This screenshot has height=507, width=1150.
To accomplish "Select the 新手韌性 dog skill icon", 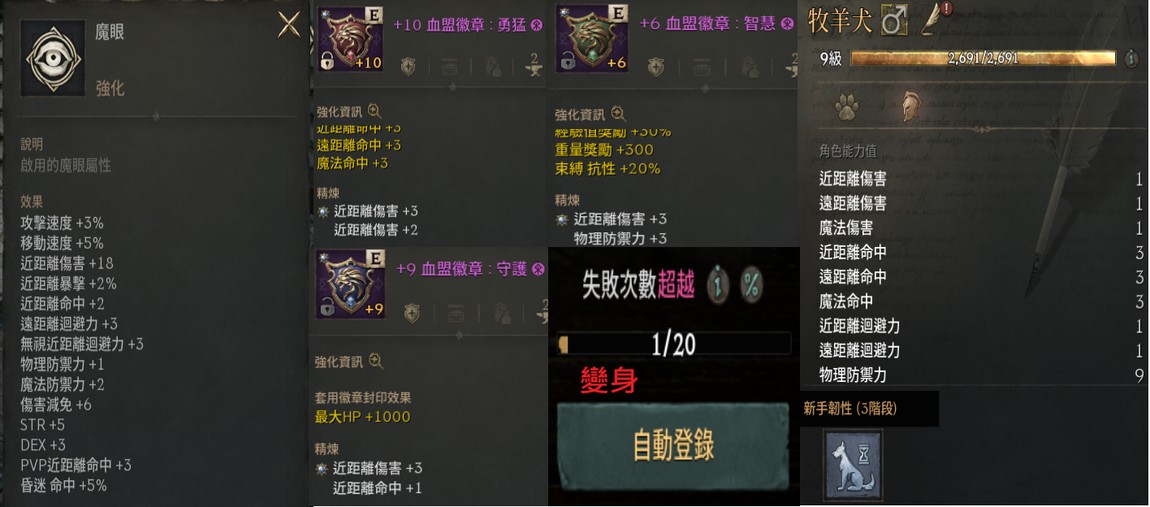I will pyautogui.click(x=852, y=465).
